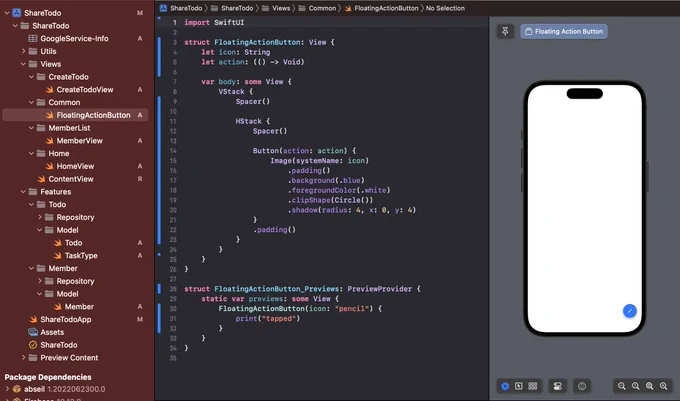Click Common in the breadcrumb path

(x=322, y=8)
